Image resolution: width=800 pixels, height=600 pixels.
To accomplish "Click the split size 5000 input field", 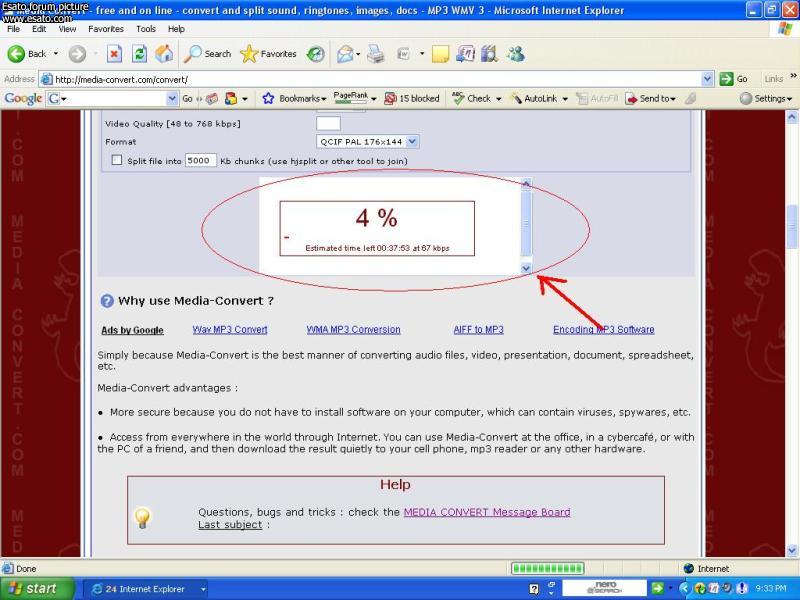I will pos(201,160).
